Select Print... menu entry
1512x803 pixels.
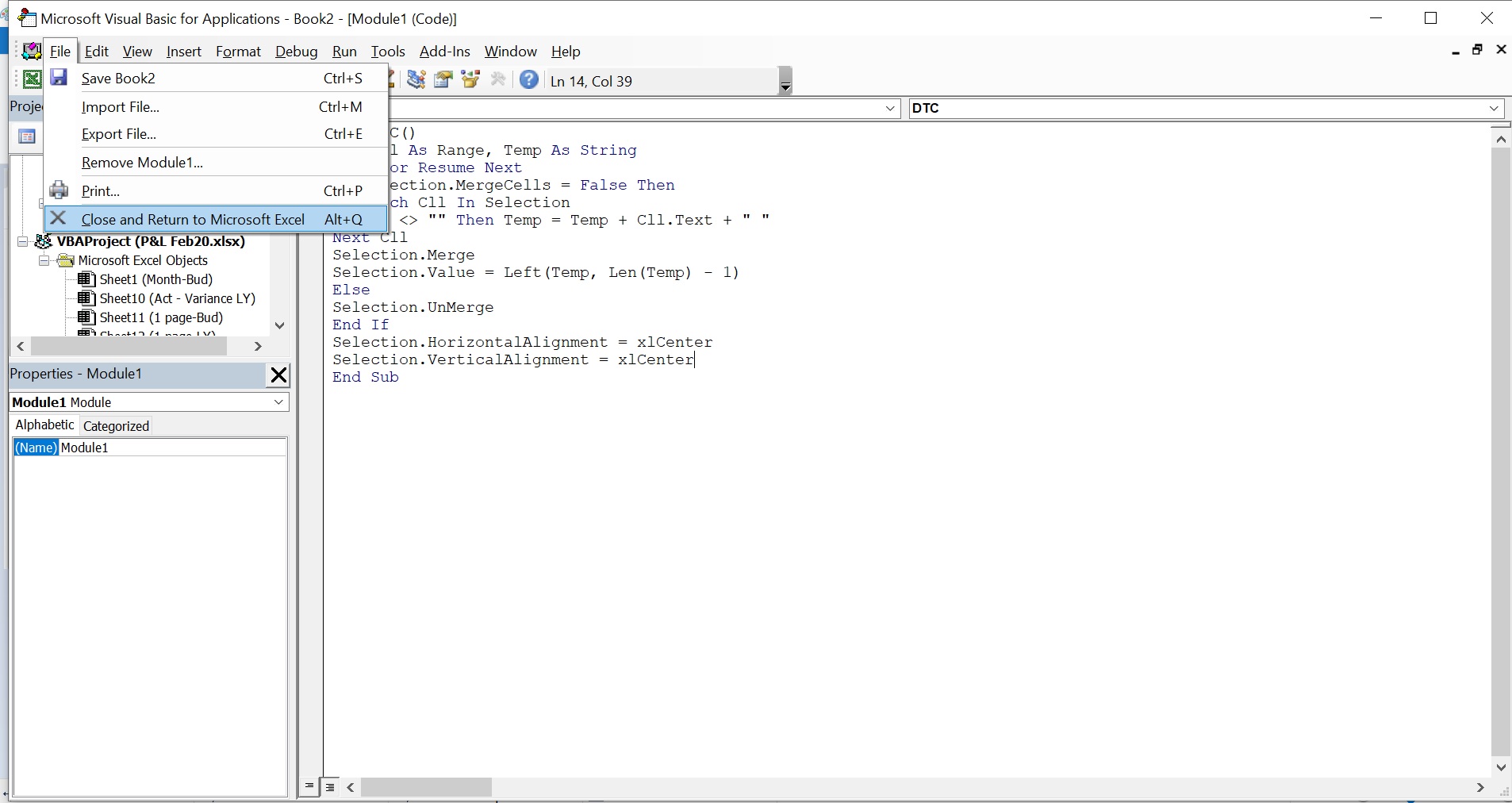coord(216,190)
